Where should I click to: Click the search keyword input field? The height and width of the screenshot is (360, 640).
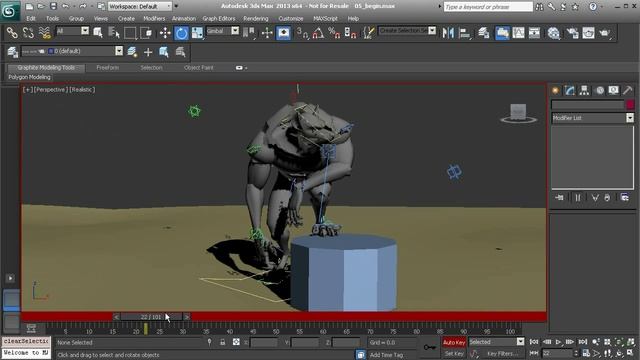[x=488, y=7]
